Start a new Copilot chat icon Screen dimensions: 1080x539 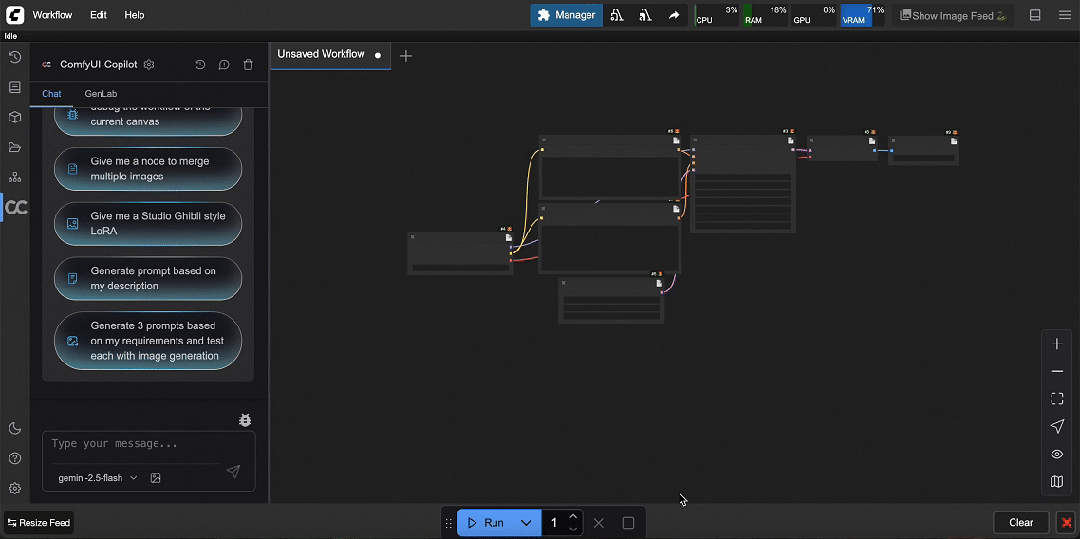click(224, 65)
